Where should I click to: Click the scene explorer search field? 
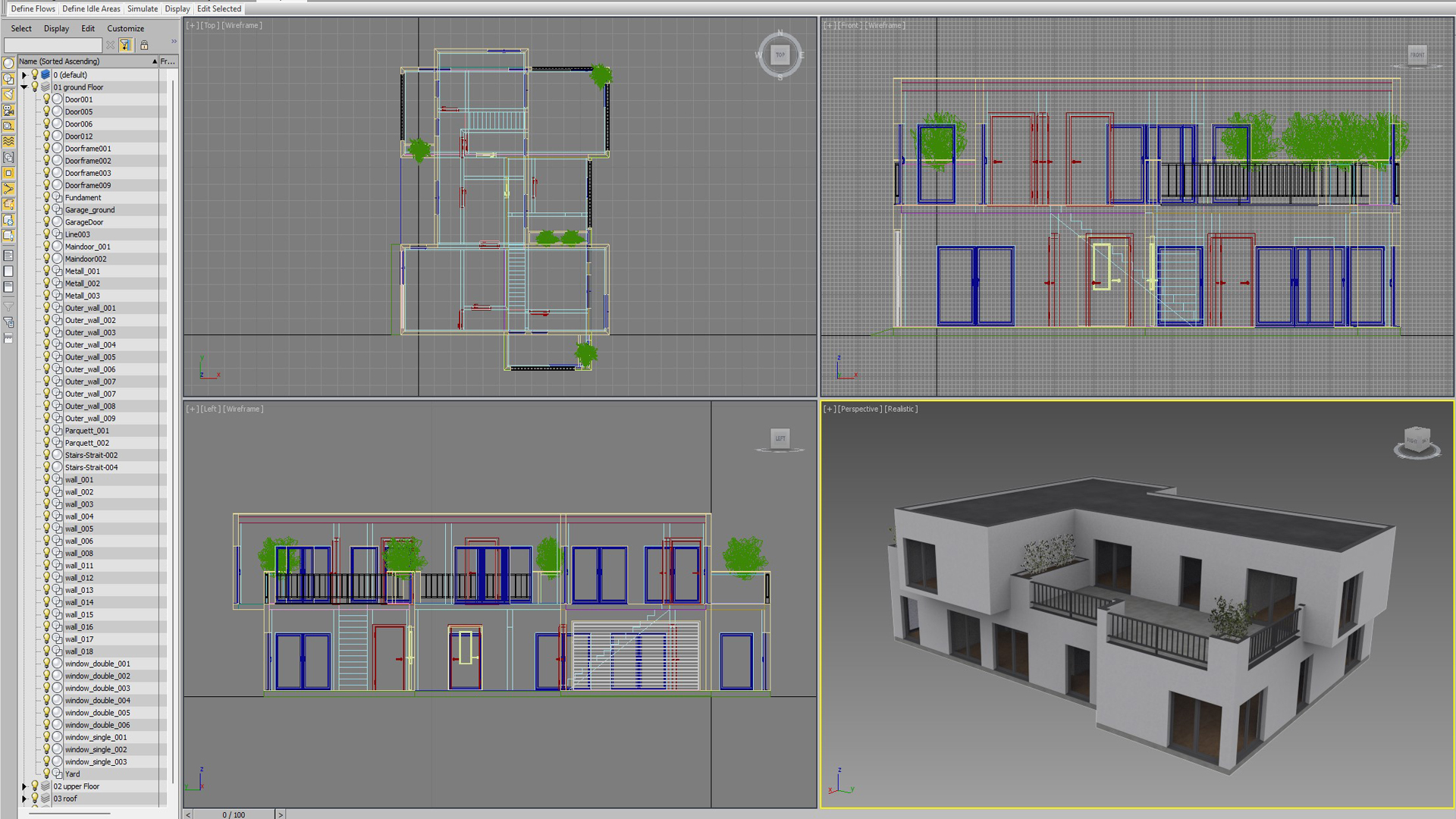53,45
